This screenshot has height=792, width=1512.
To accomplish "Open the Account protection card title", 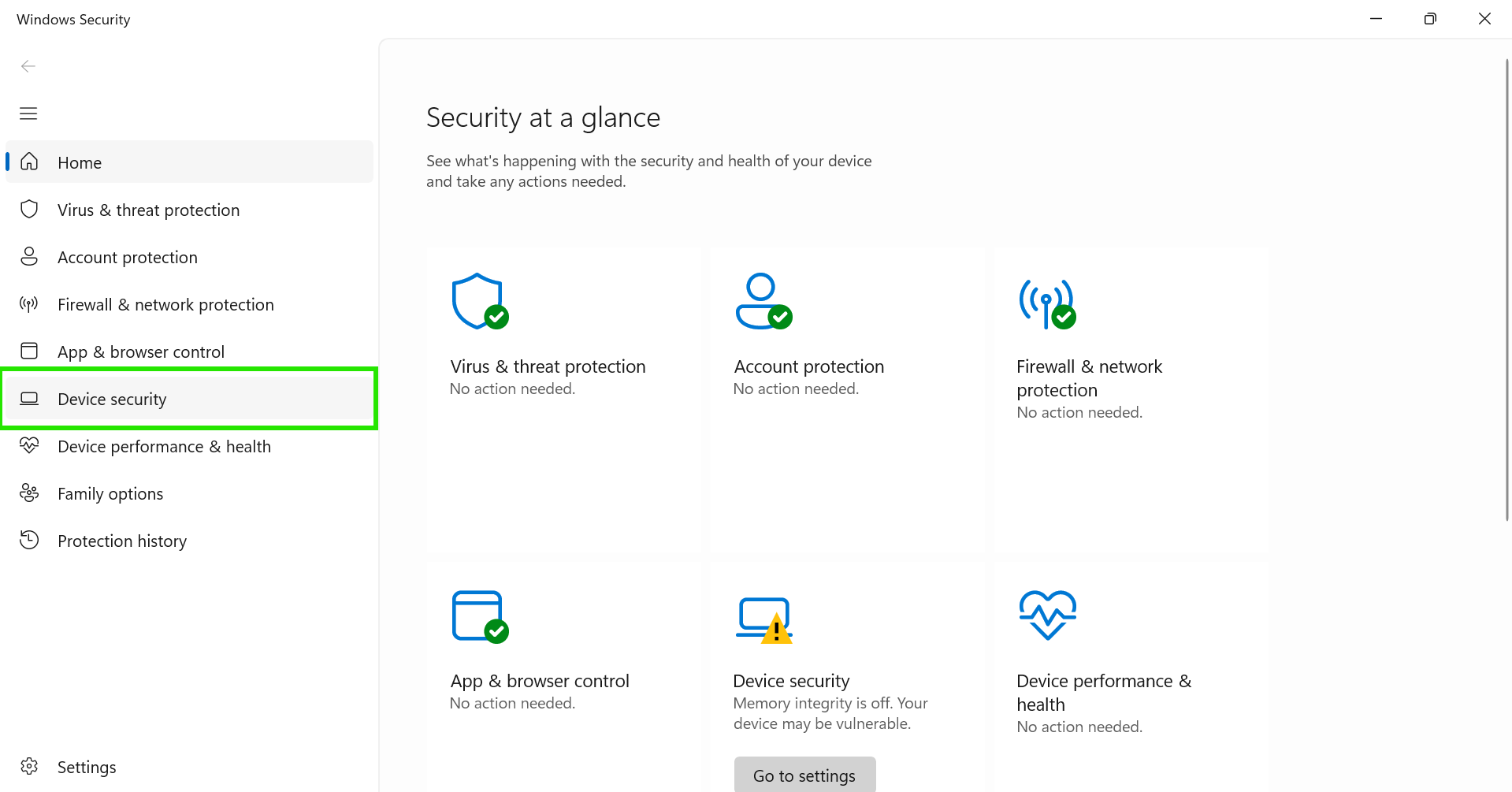I will click(x=808, y=366).
